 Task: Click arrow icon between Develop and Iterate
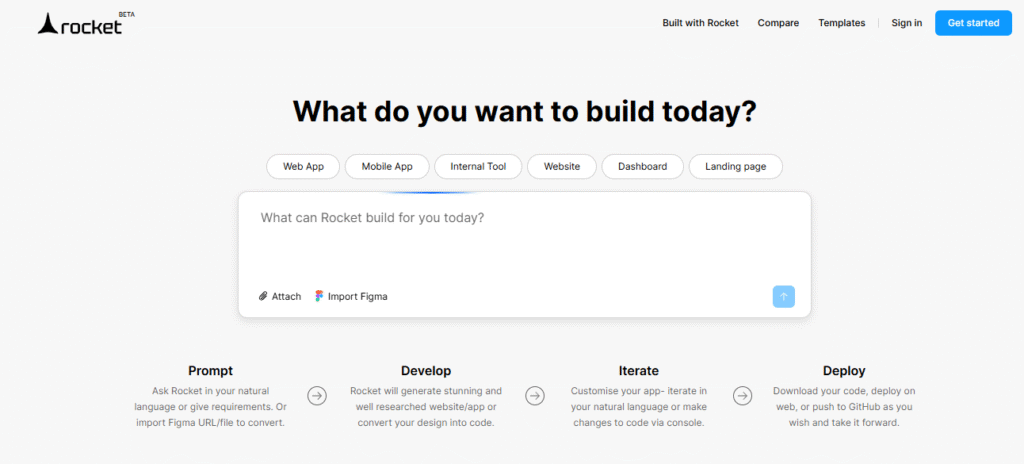tap(535, 395)
